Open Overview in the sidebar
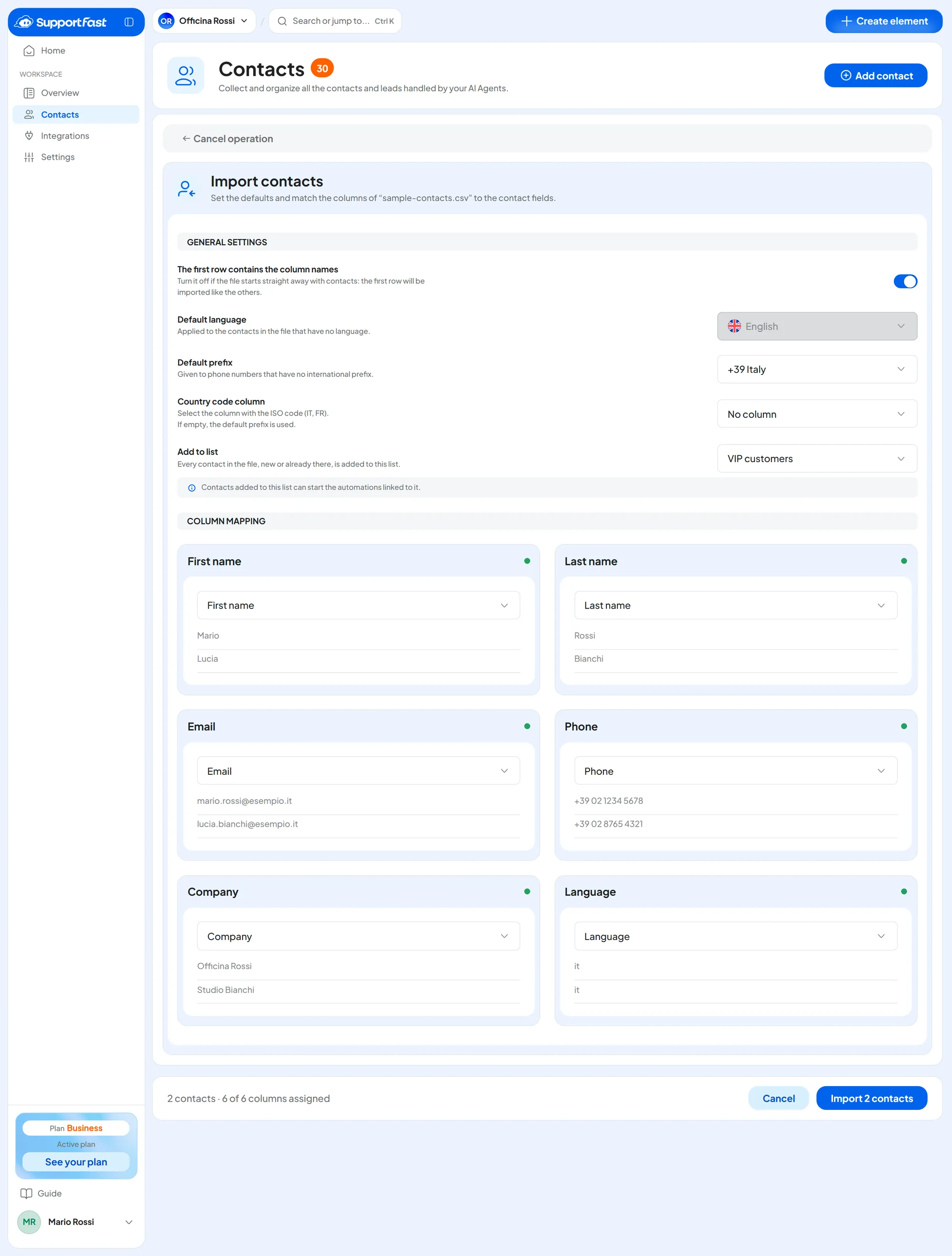952x1256 pixels. click(76, 93)
